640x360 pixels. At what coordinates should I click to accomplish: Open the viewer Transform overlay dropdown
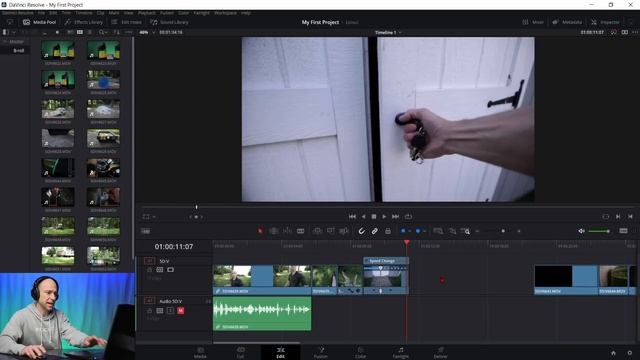coord(154,217)
